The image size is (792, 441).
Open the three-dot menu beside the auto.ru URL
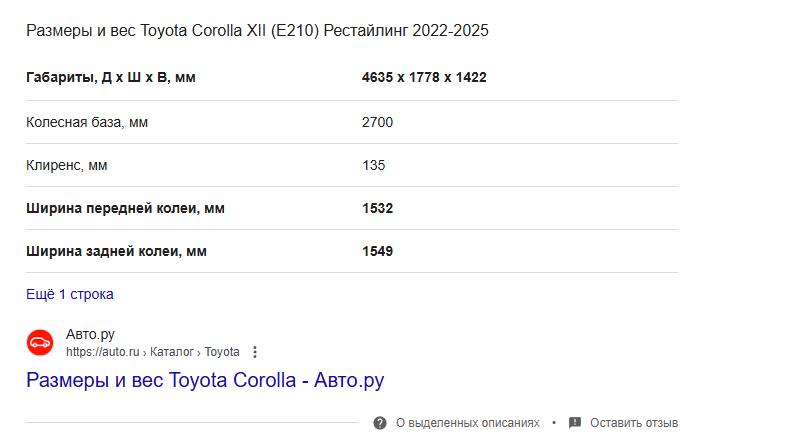(255, 352)
